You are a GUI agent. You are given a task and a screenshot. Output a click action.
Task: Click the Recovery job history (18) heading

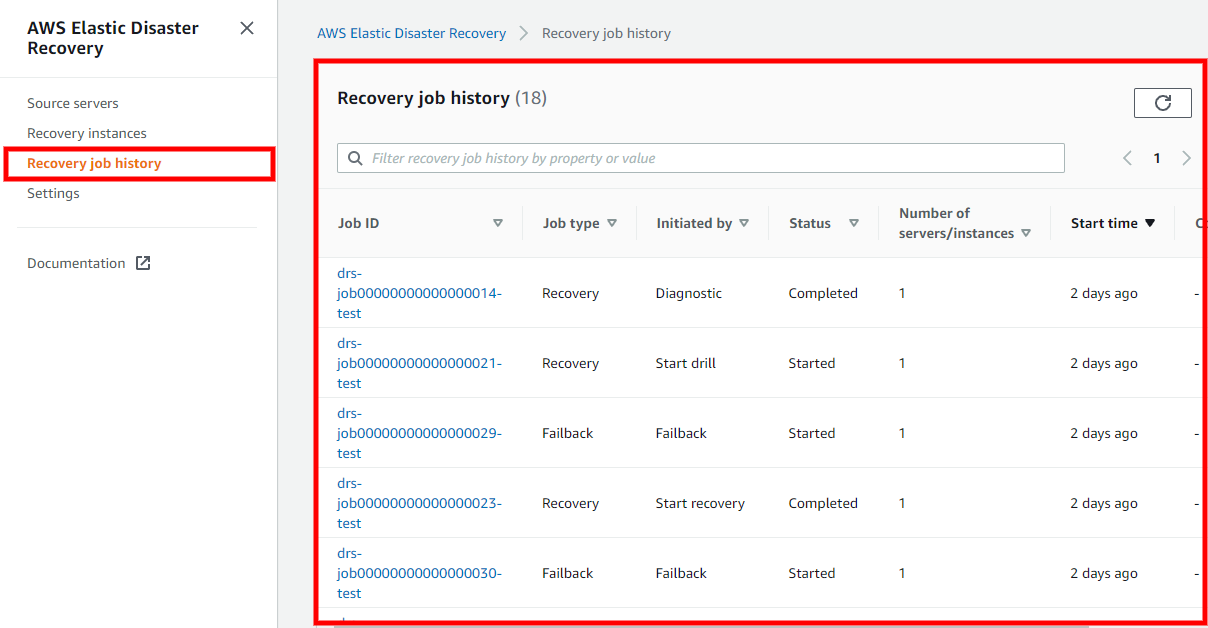coord(442,98)
